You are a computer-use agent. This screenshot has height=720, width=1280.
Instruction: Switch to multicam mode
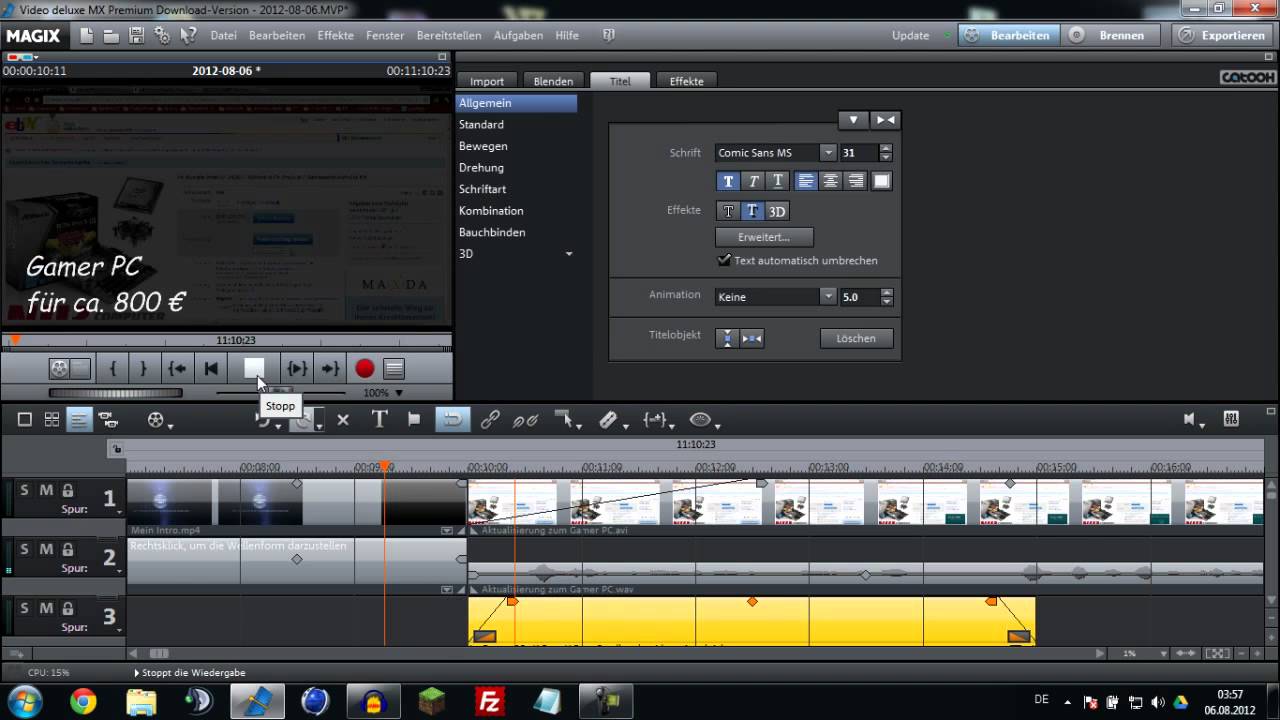click(x=108, y=420)
